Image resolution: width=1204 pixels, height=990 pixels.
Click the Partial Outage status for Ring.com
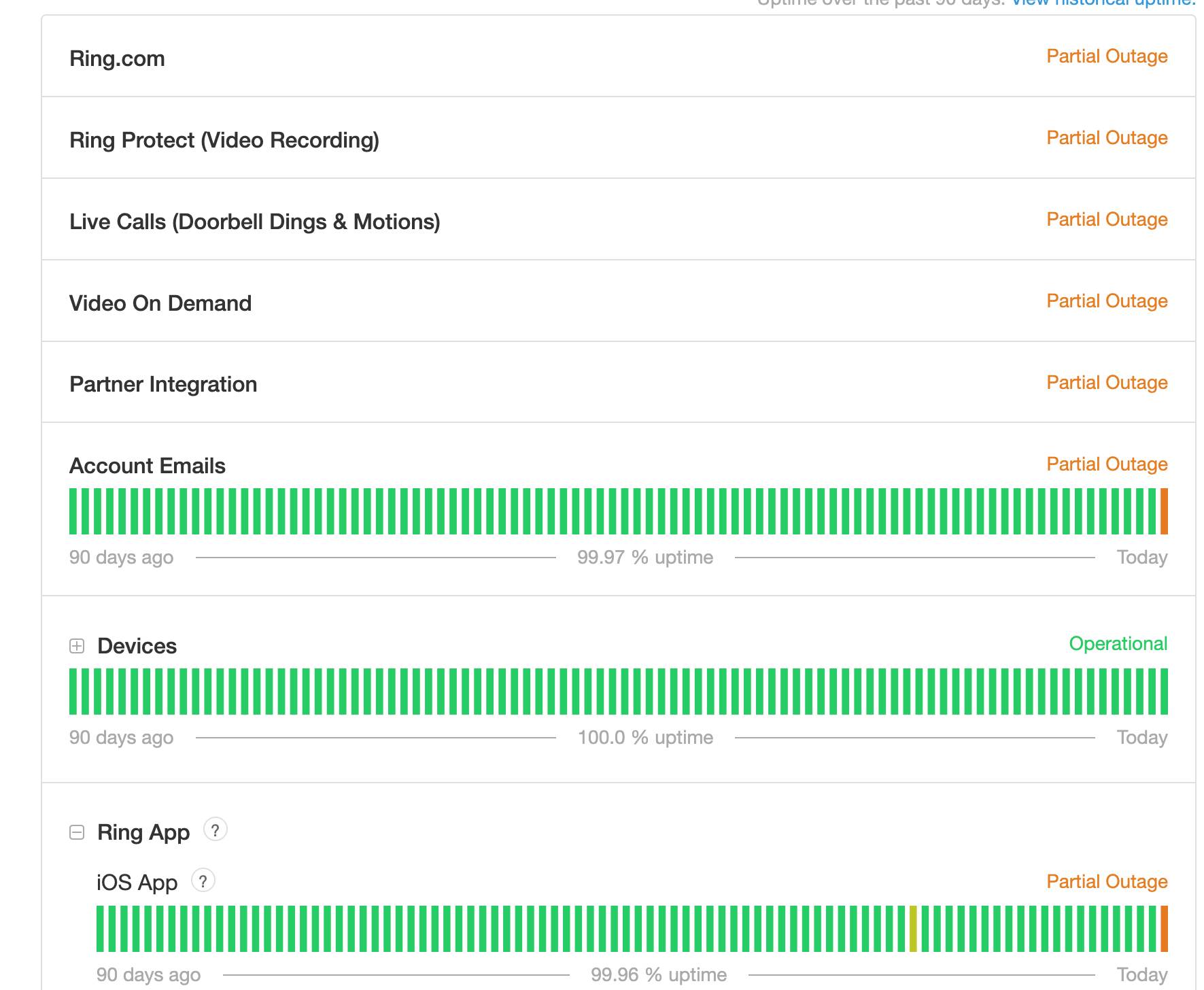[1106, 56]
